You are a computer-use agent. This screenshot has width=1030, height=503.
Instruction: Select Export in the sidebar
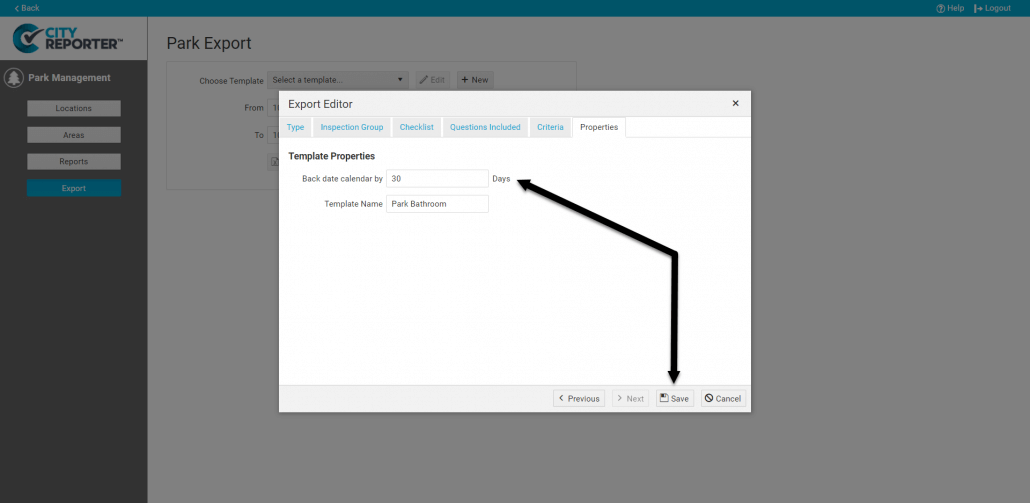(x=74, y=188)
